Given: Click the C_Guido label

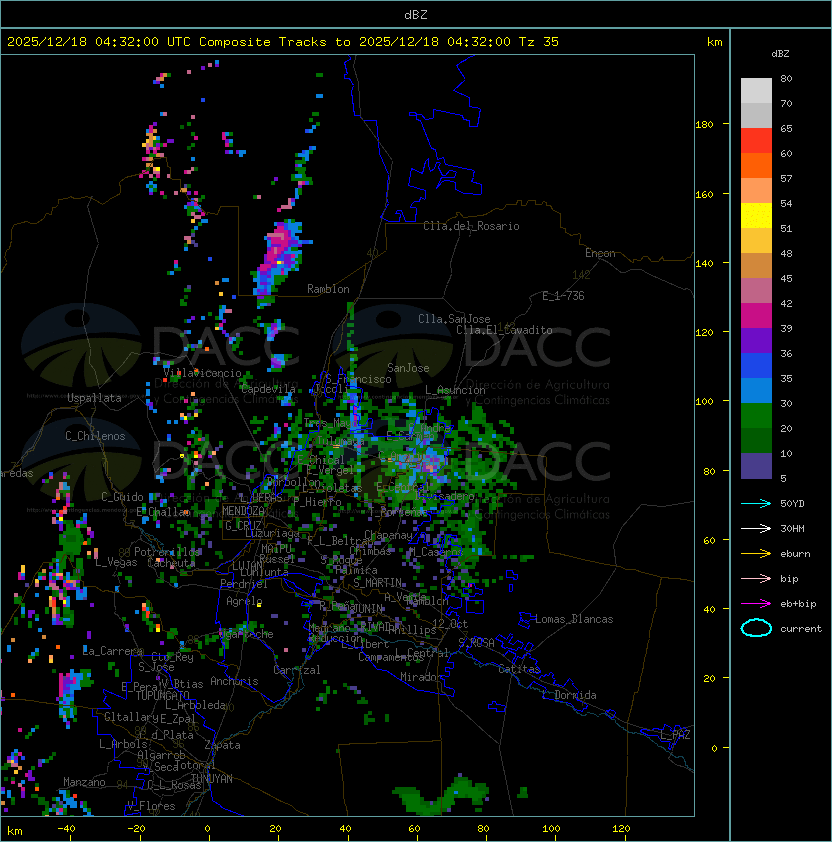Looking at the screenshot, I should coord(122,497).
